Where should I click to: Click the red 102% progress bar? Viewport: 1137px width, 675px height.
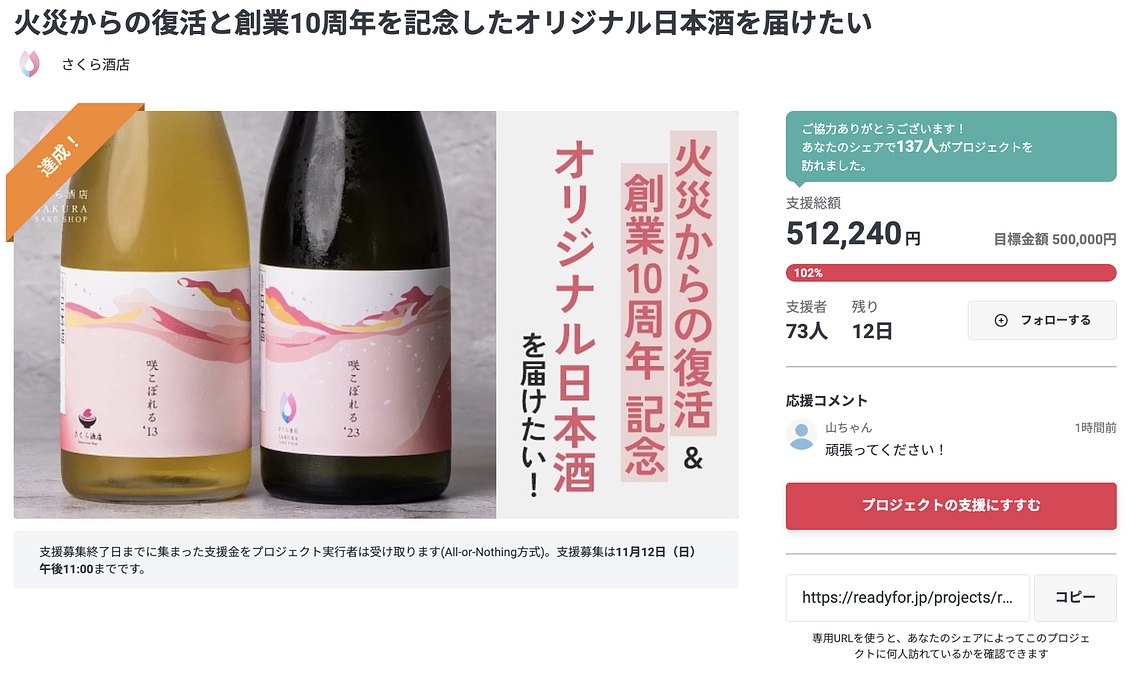tap(950, 272)
